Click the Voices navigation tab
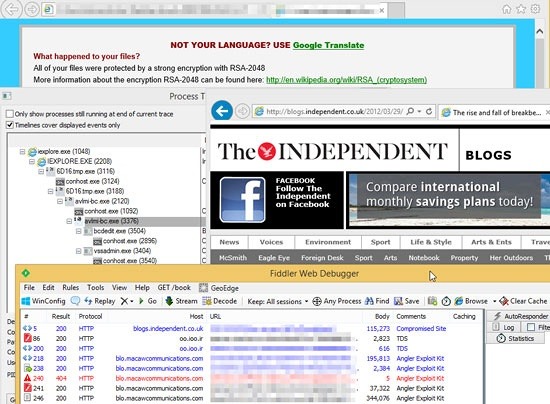550x404 pixels. [271, 242]
